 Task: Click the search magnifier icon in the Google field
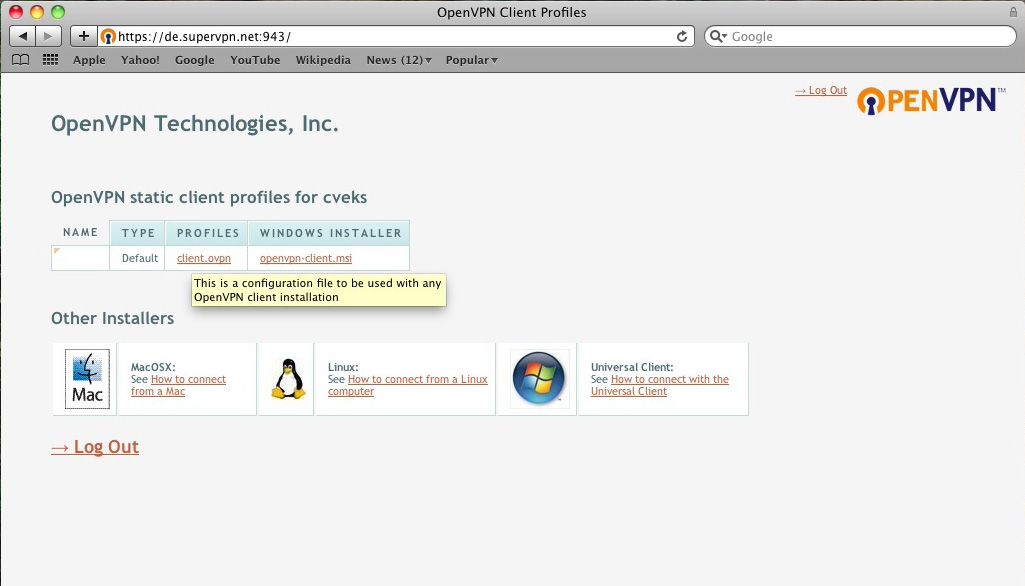pyautogui.click(x=718, y=37)
